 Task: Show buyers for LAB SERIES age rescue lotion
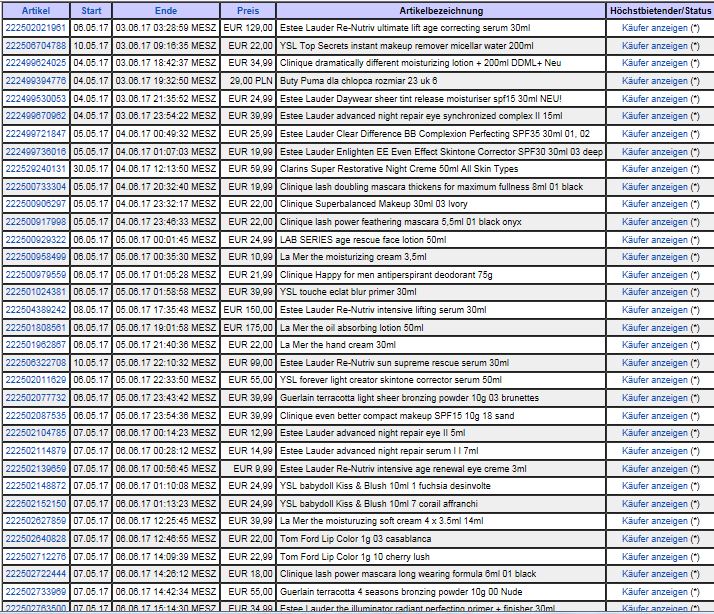[654, 240]
